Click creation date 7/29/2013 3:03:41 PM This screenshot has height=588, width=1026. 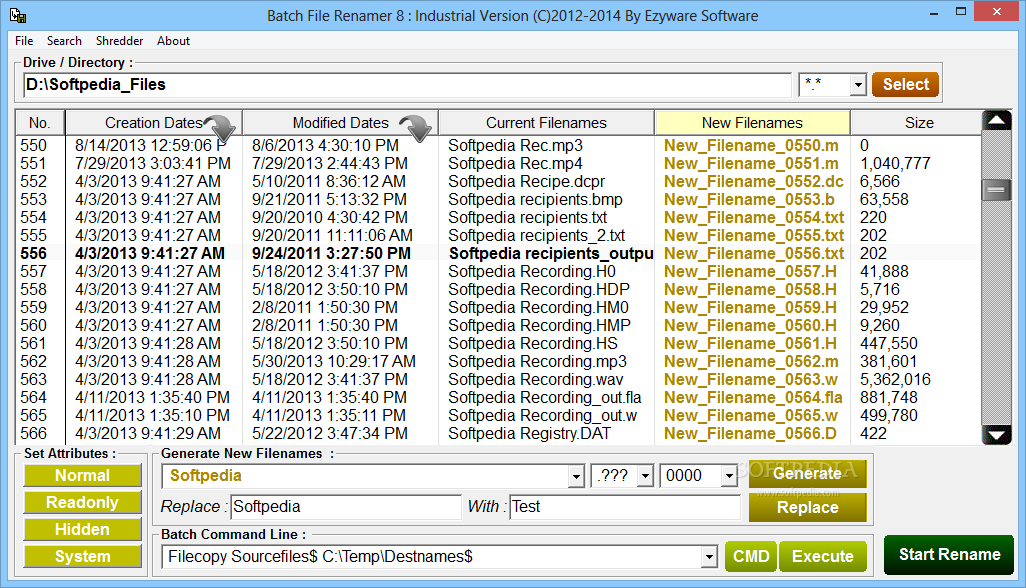click(x=152, y=164)
